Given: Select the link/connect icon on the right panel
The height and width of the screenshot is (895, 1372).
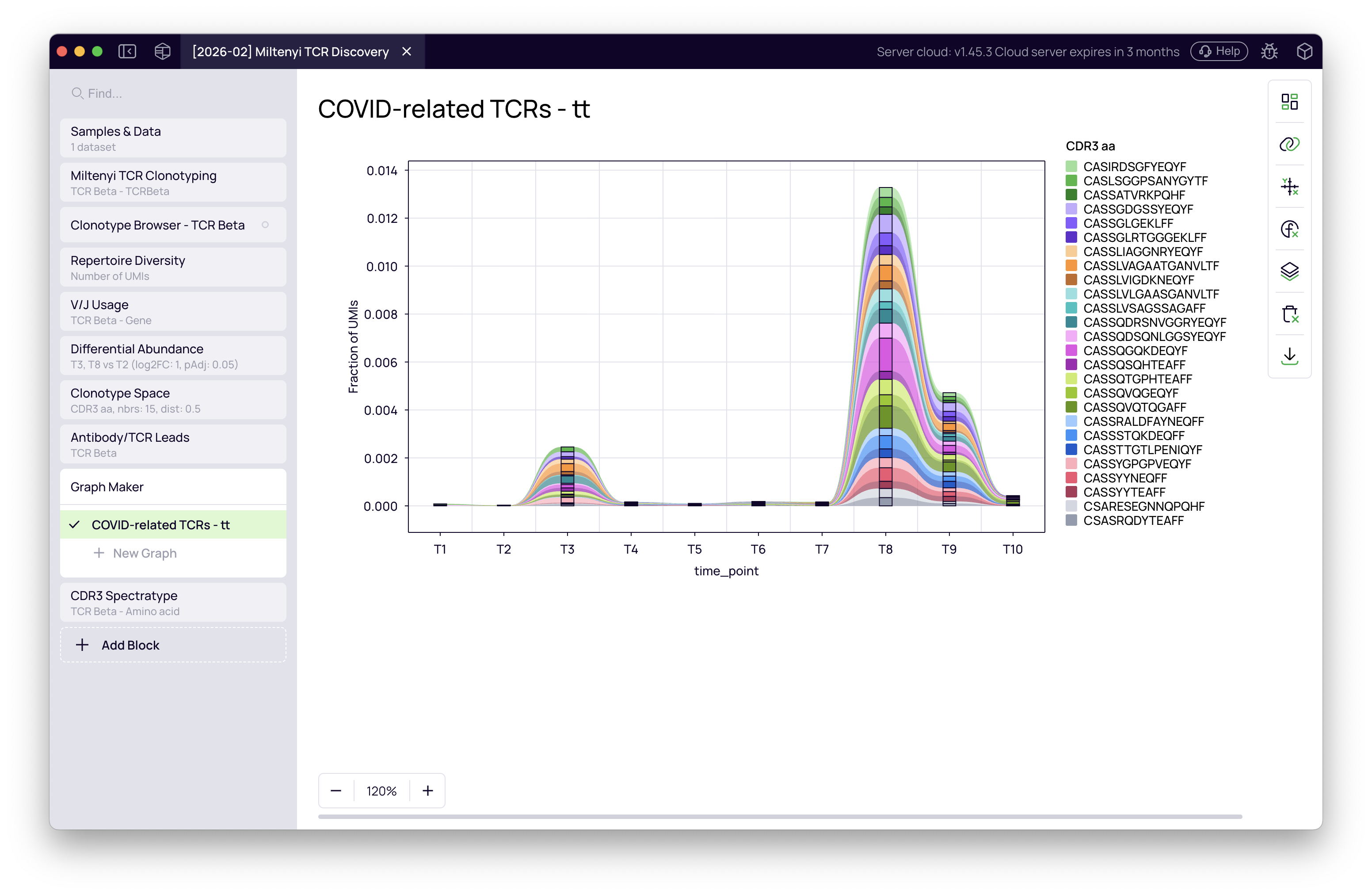Looking at the screenshot, I should pyautogui.click(x=1290, y=144).
